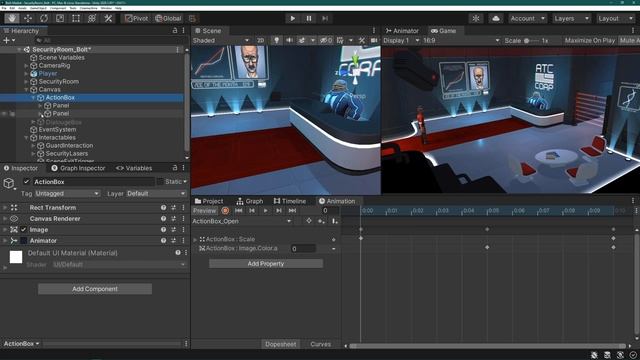
Task: Open custom editor tools icon
Action: click(x=108, y=18)
